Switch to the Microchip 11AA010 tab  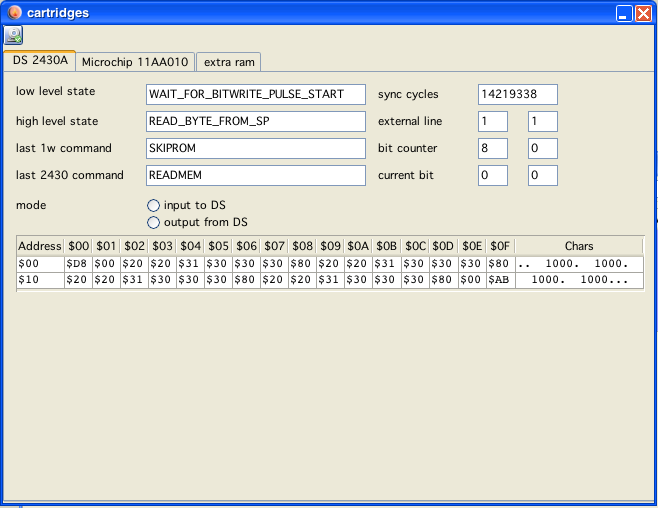coord(134,62)
